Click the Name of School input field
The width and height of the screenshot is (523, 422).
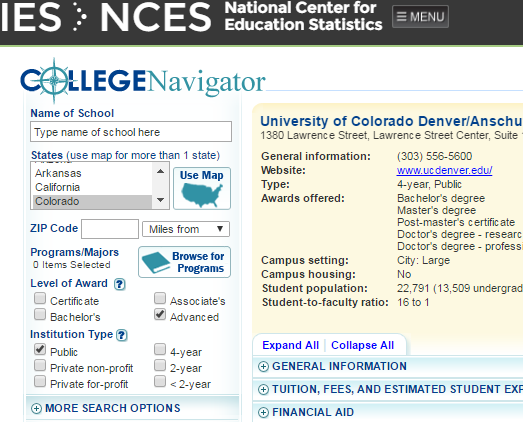131,132
